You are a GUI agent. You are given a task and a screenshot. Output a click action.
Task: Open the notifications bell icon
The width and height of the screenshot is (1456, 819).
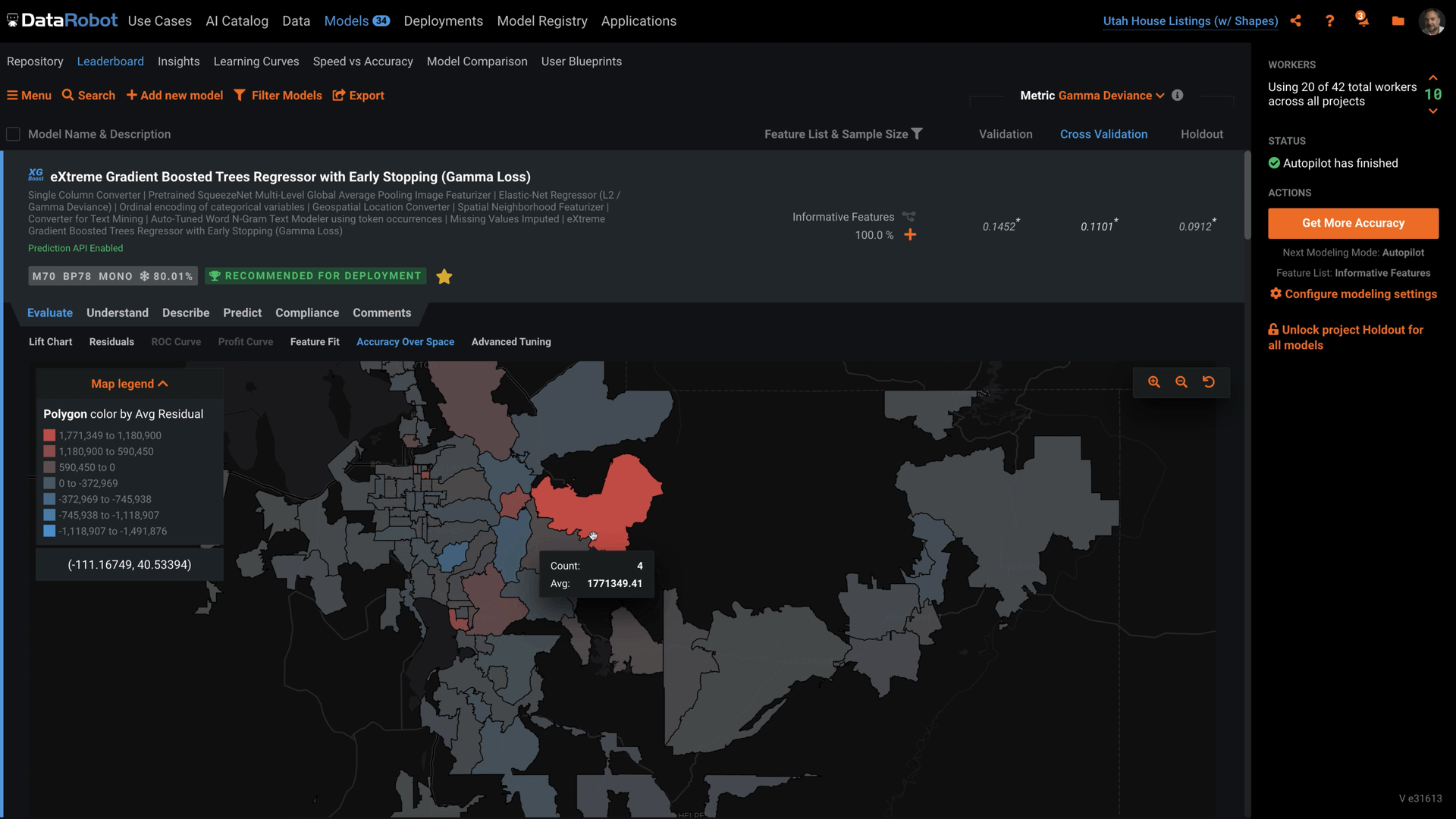pos(1363,20)
